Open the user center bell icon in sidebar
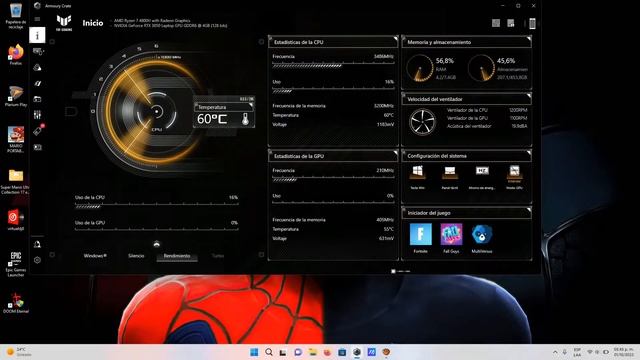The width and height of the screenshot is (640, 360). (37, 244)
